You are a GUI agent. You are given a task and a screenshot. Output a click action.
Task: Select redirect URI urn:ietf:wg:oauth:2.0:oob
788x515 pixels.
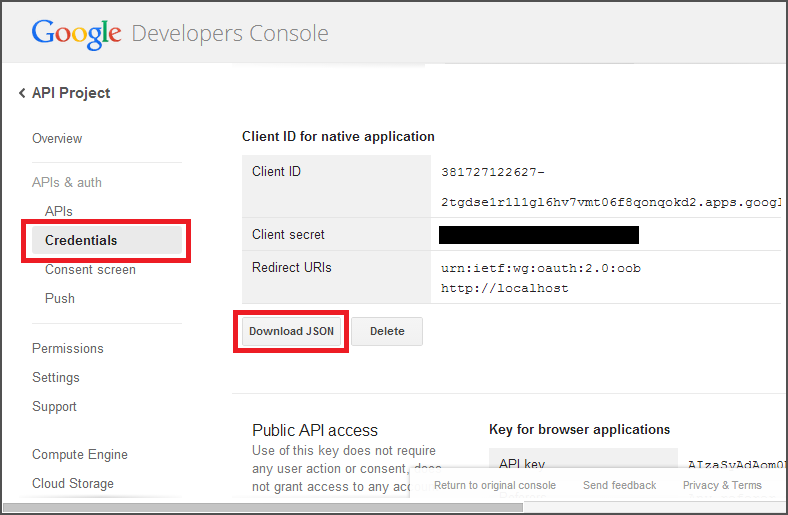coord(541,268)
